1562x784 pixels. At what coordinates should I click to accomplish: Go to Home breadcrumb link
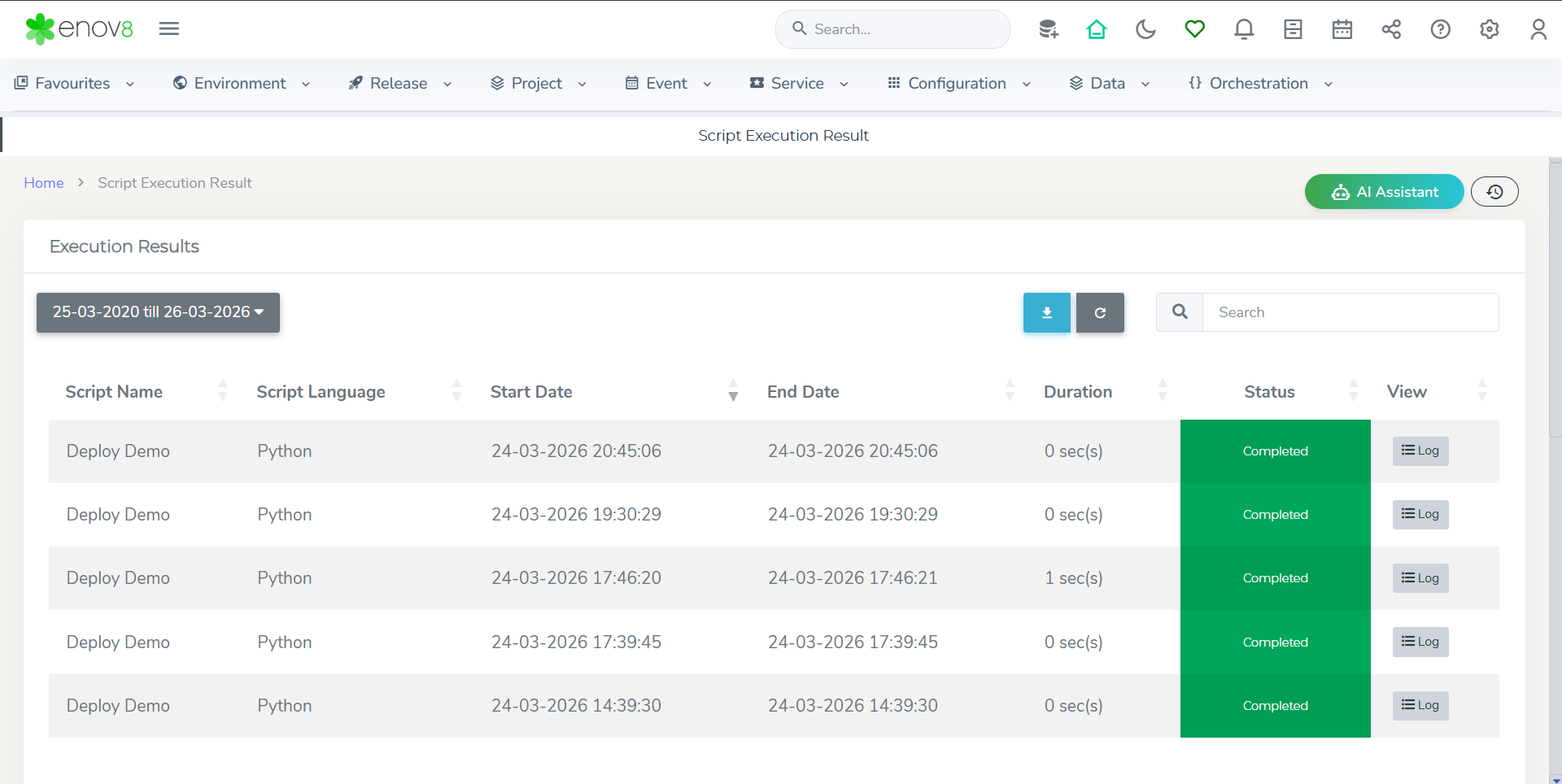pyautogui.click(x=44, y=183)
